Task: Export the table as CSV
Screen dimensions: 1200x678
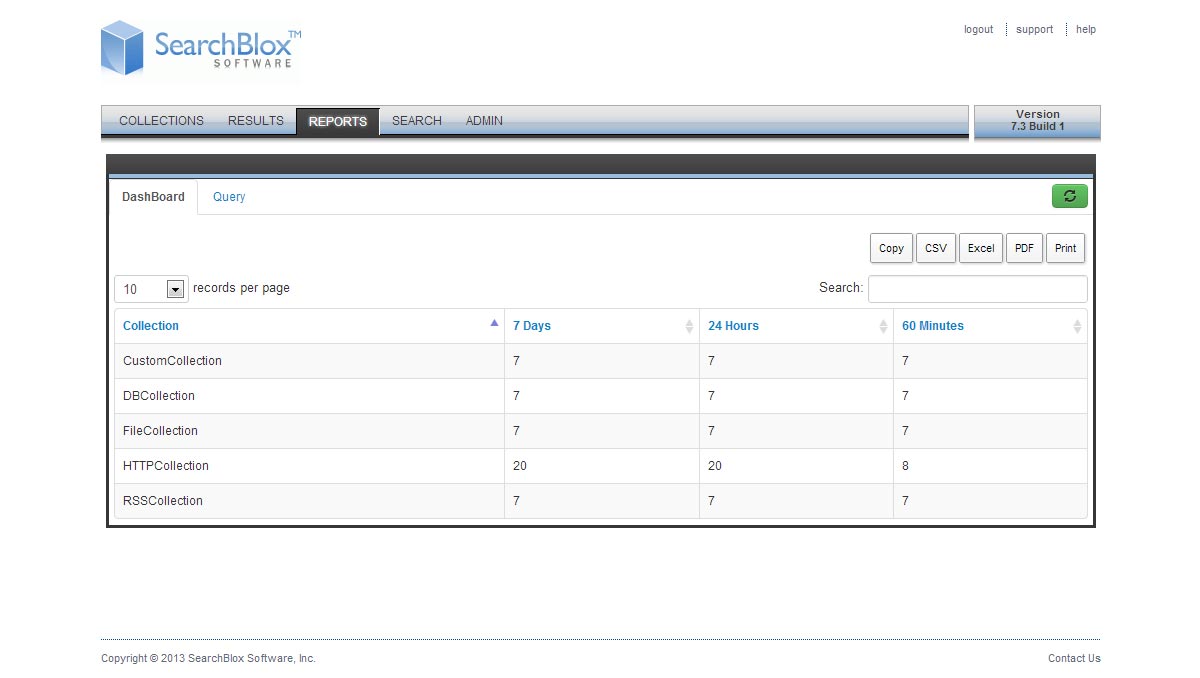Action: (936, 248)
